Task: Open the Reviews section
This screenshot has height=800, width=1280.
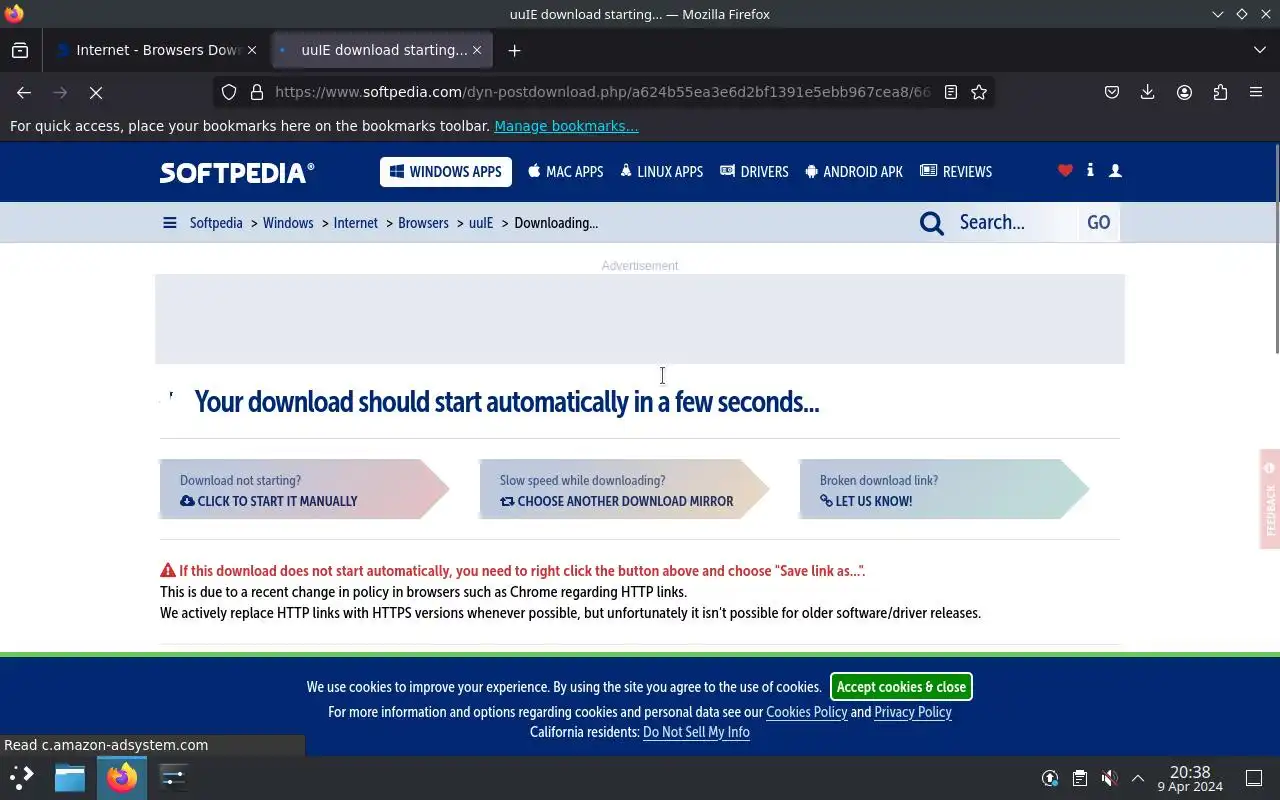Action: (956, 172)
